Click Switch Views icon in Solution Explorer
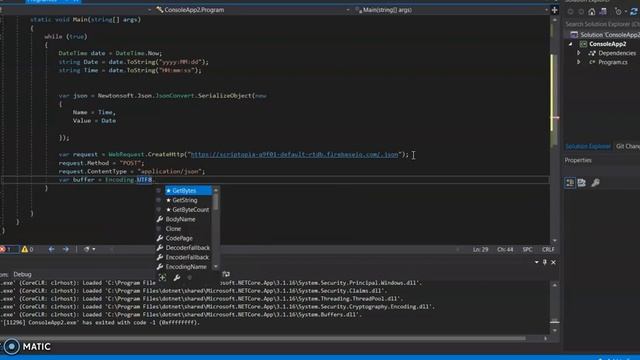The image size is (640, 360). [603, 12]
